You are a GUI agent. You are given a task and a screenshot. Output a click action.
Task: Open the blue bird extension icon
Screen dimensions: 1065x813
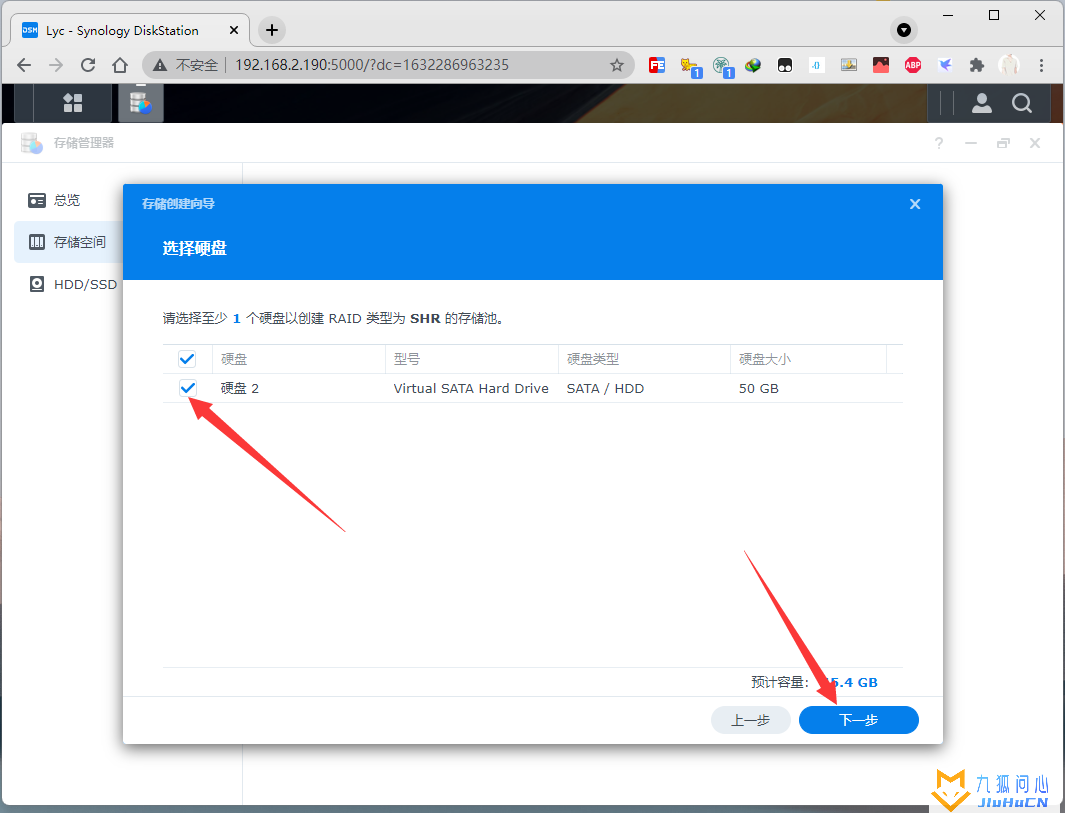(945, 65)
